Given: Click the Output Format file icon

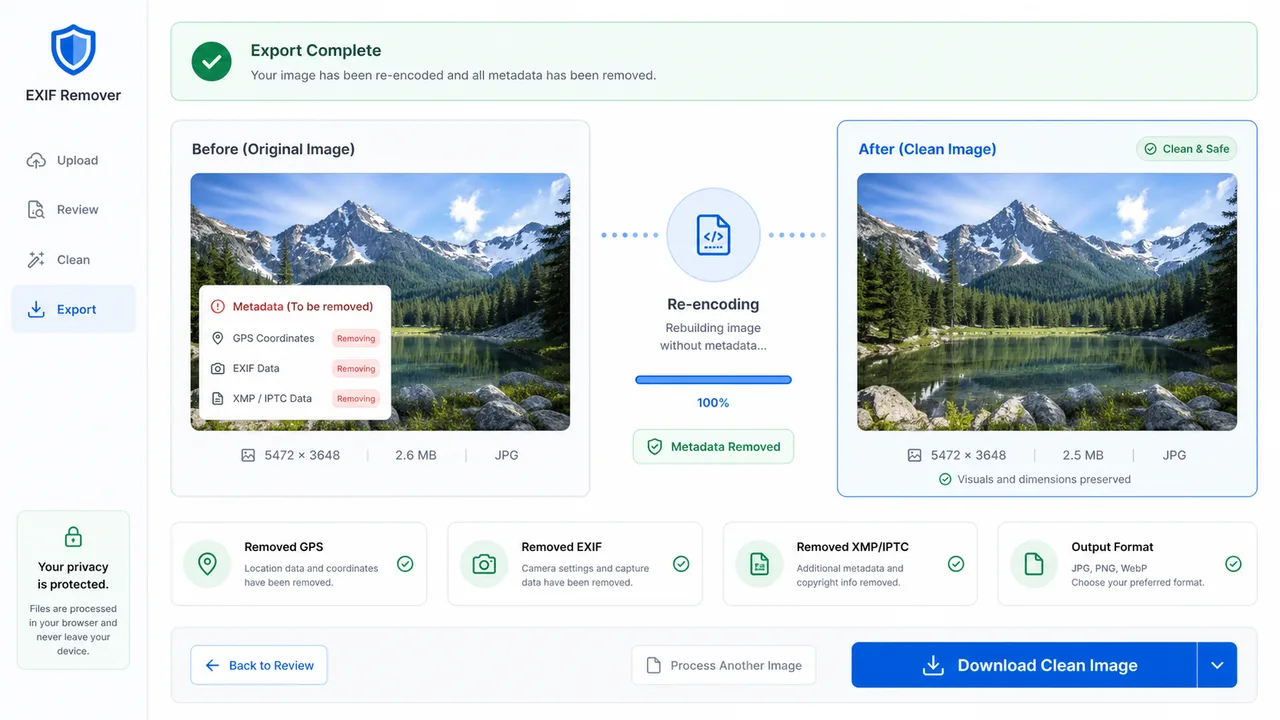Looking at the screenshot, I should pos(1034,564).
